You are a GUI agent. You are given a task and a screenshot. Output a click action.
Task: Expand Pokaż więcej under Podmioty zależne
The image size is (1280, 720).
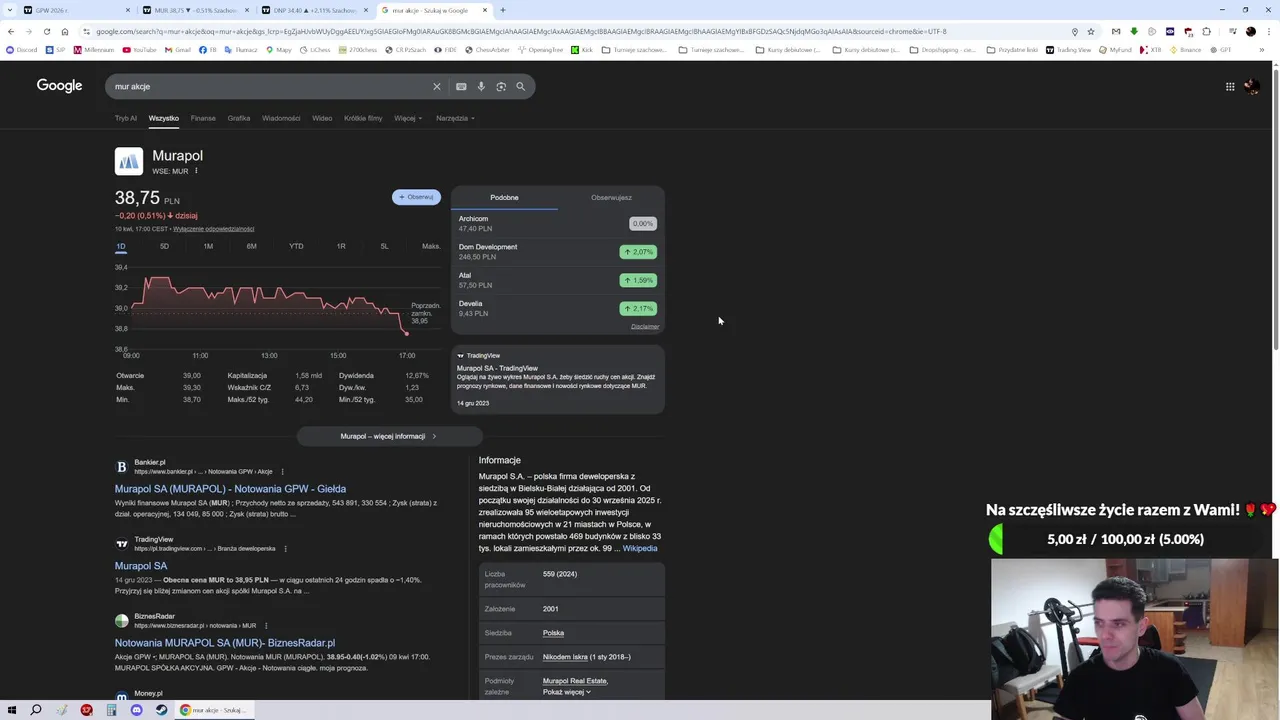click(567, 692)
